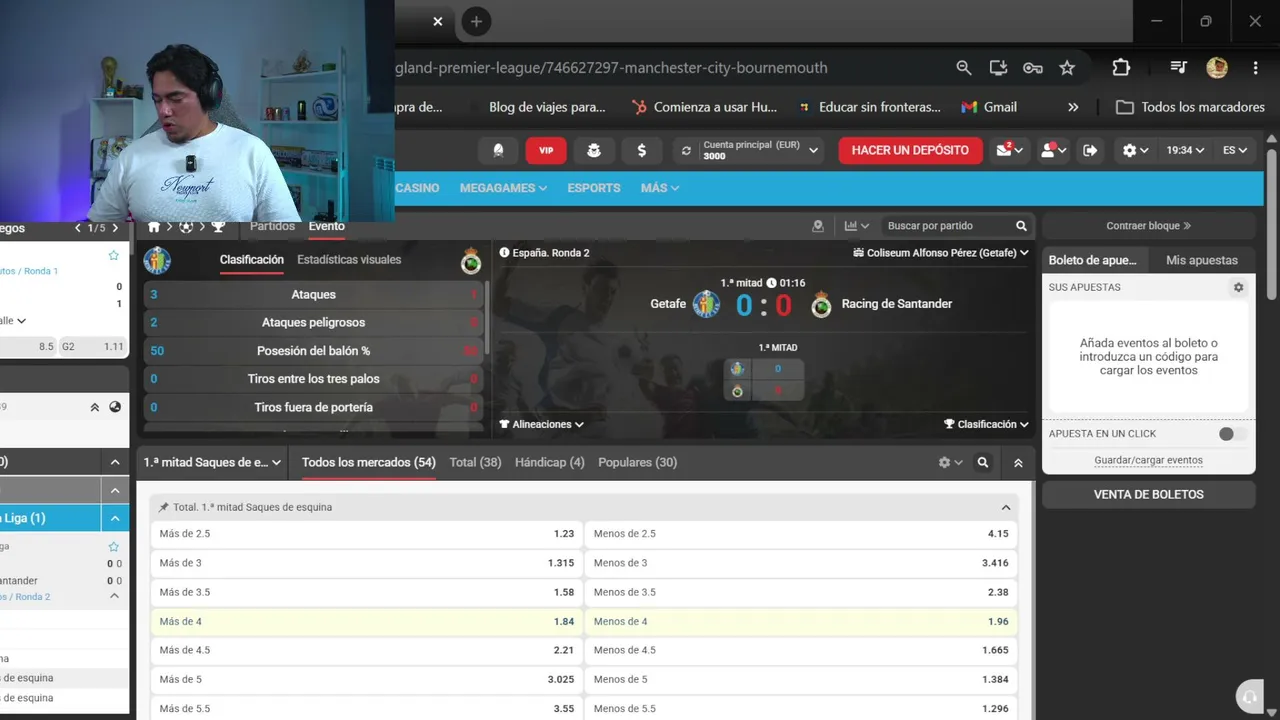The width and height of the screenshot is (1280, 720).
Task: Open the MEGAGAMES menu
Action: [x=503, y=188]
